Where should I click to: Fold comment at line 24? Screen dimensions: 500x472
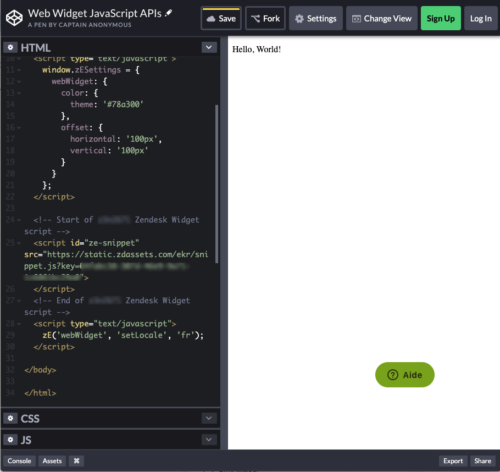19,220
